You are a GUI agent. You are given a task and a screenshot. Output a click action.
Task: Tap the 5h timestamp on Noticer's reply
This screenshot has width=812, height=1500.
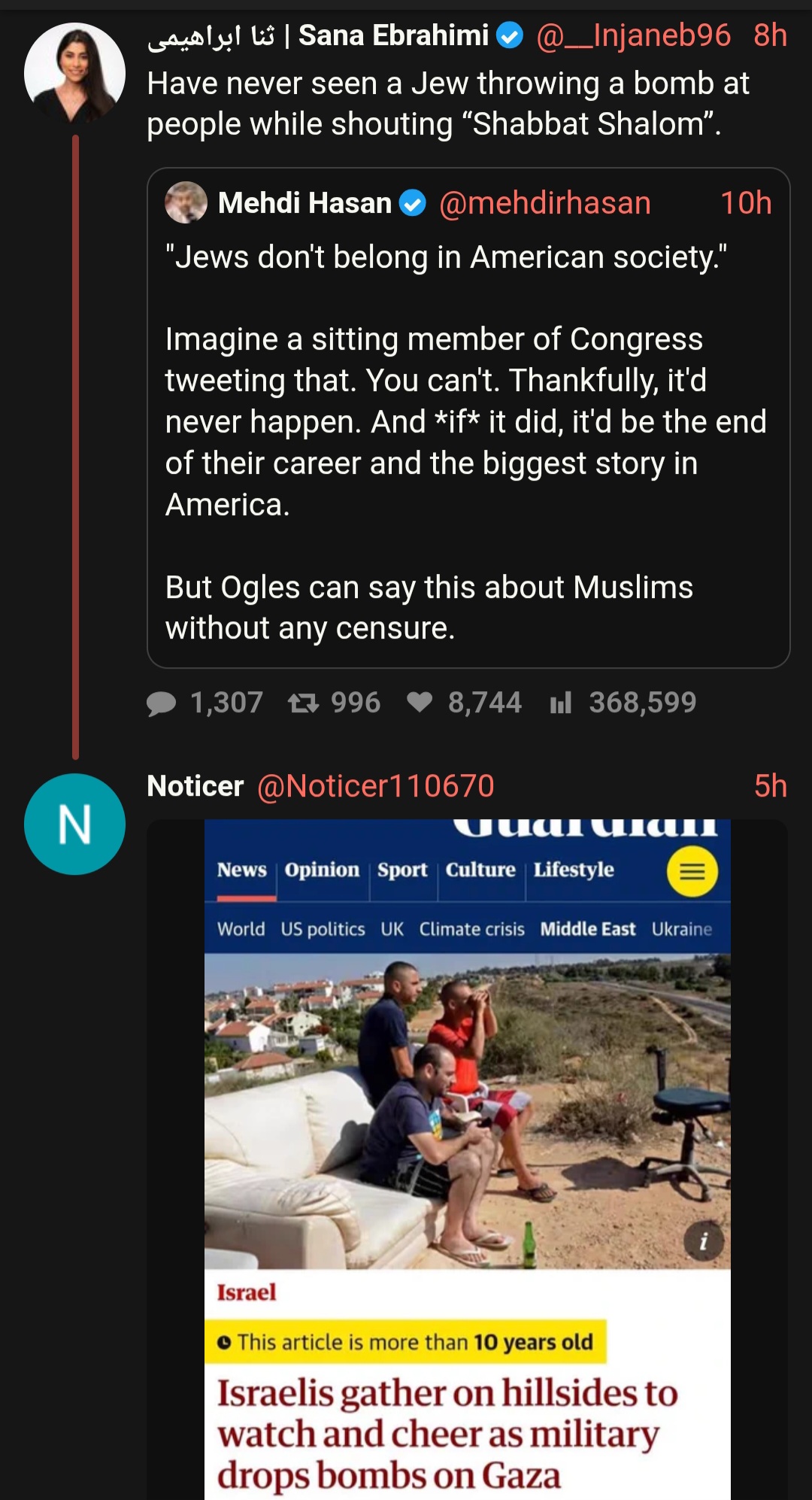pos(771,786)
